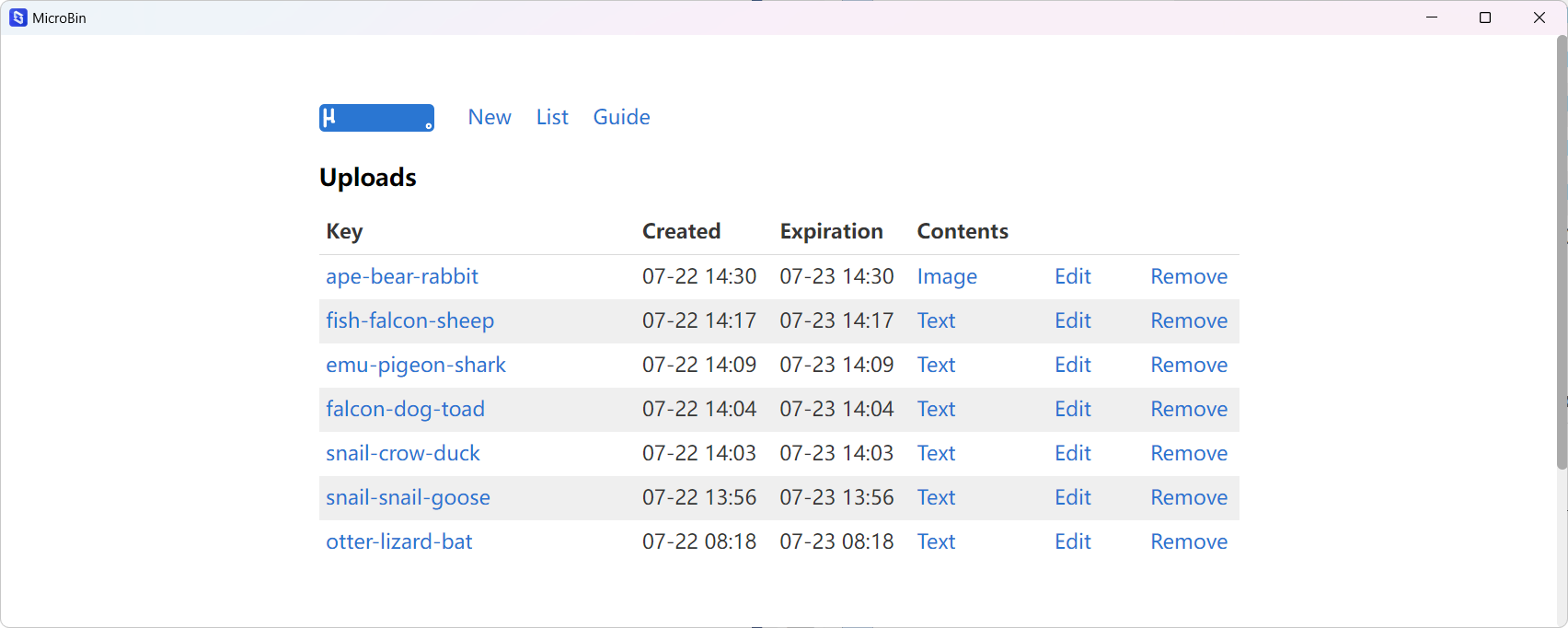Edit the ape-bear-rabbit upload
This screenshot has width=1568, height=628.
(1073, 276)
